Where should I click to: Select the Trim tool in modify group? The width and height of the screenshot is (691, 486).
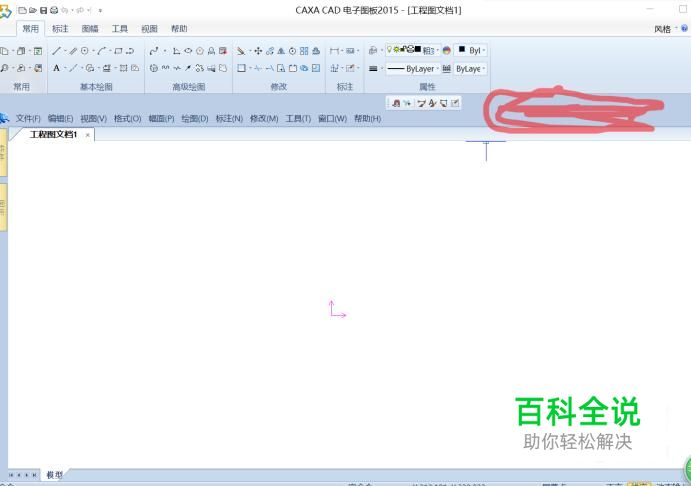(x=258, y=68)
